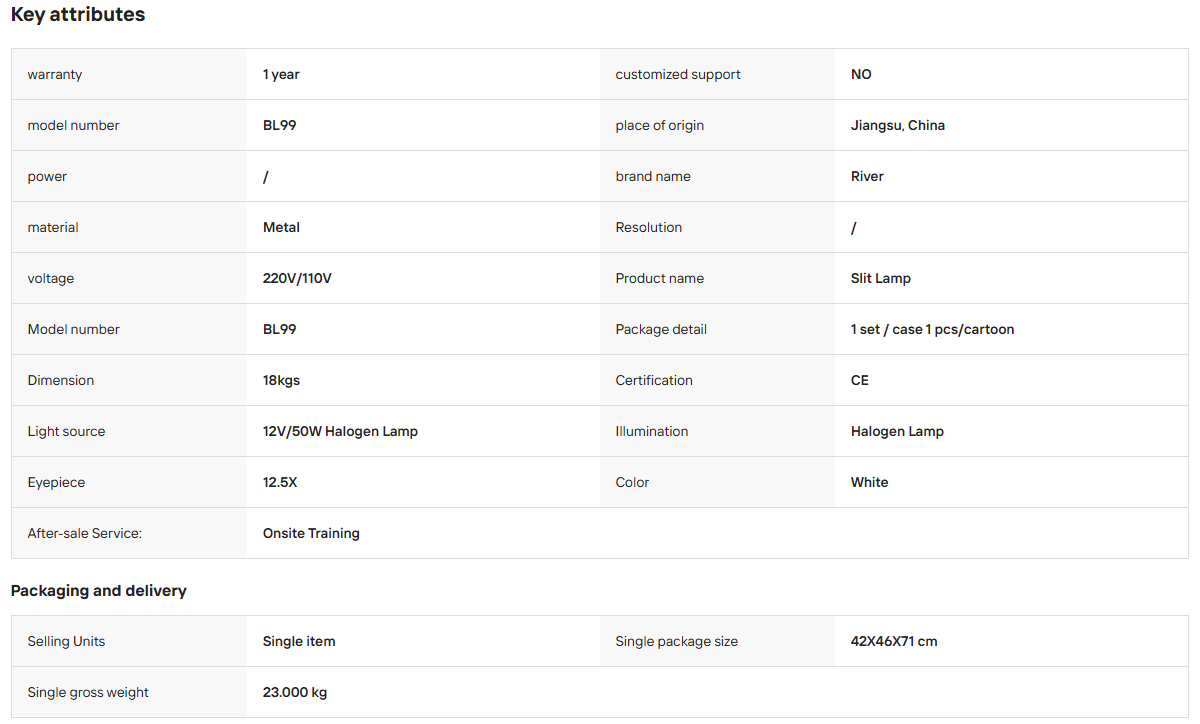The image size is (1200, 724).
Task: Click the Slit Lamp product name value
Action: pos(881,279)
